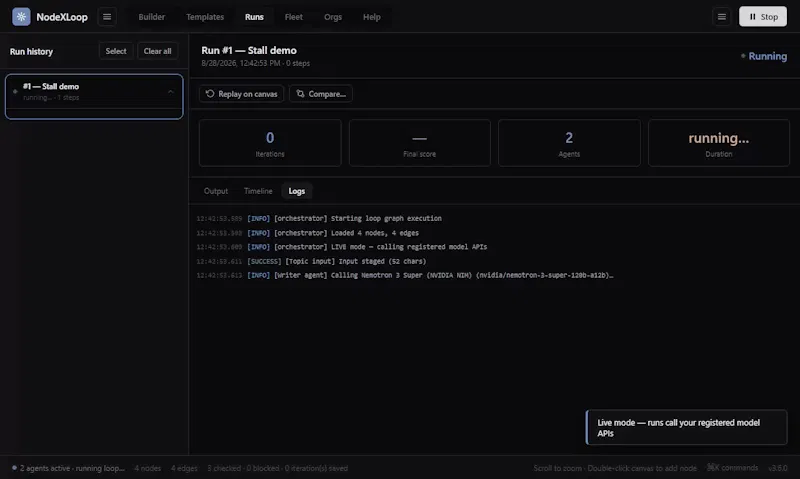Click ⌘K commands in status bar
The height and width of the screenshot is (479, 800).
[732, 468]
